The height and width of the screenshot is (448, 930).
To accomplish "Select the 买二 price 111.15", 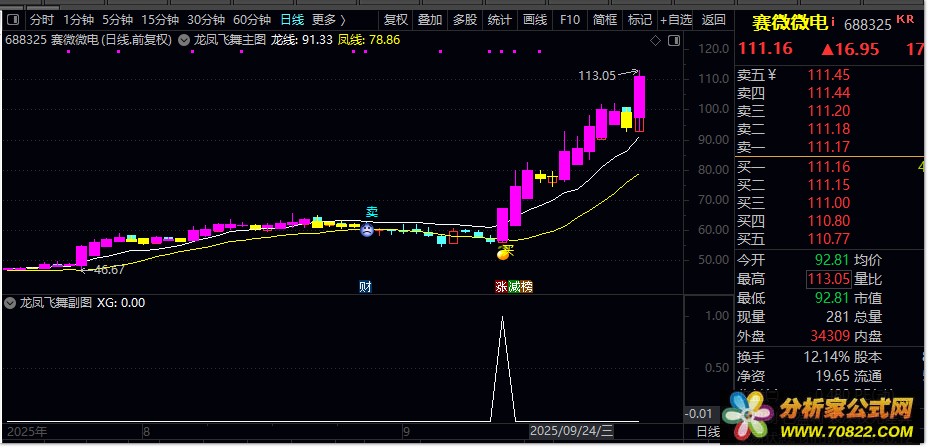I will pos(829,185).
